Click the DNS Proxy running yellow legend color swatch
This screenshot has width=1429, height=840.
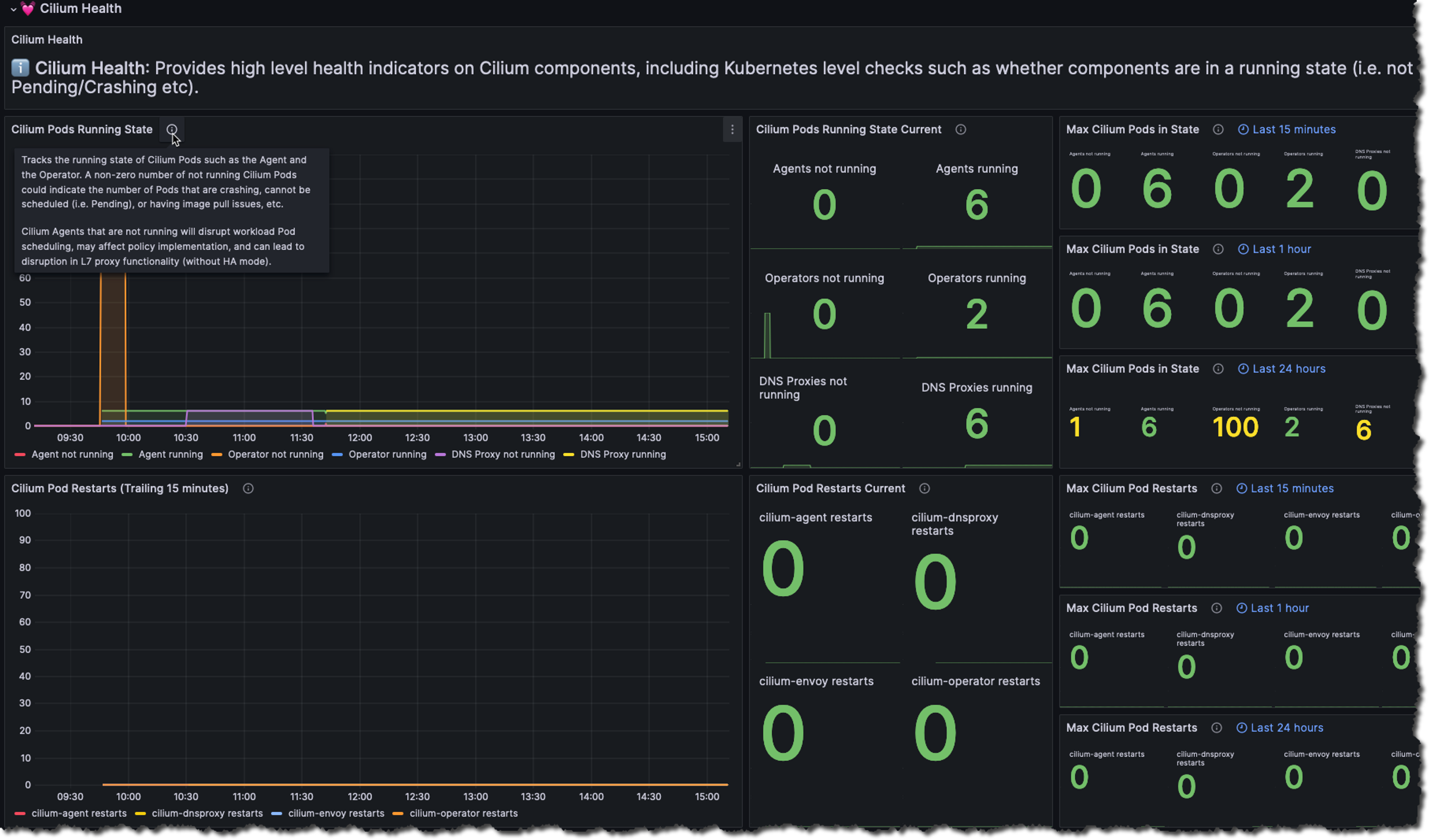click(x=568, y=454)
